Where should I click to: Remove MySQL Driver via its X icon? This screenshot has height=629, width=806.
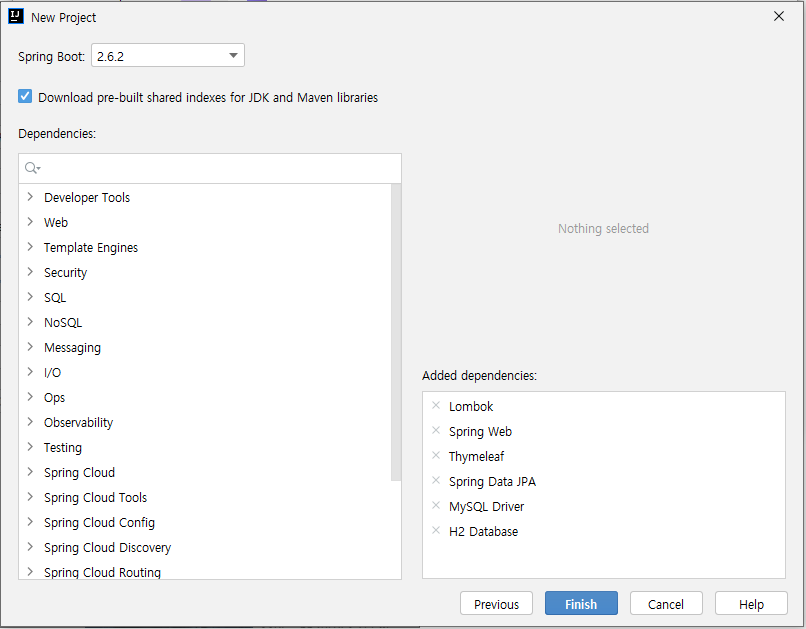click(x=436, y=506)
